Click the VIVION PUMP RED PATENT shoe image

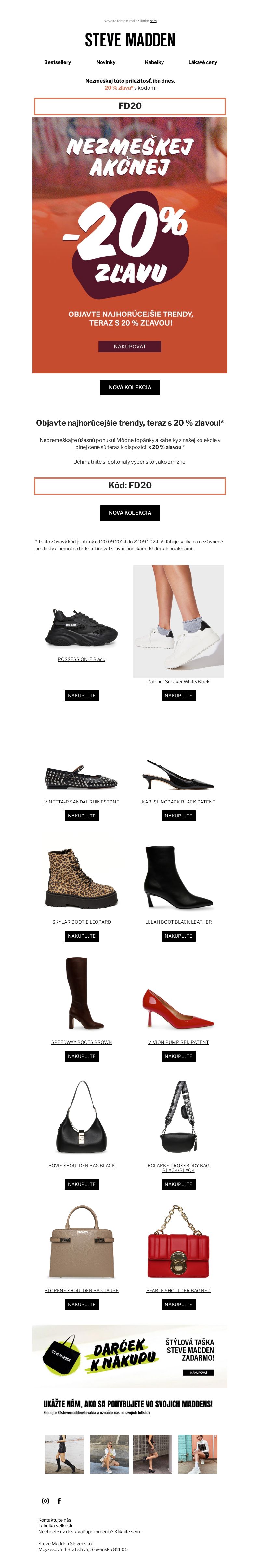[178, 1010]
